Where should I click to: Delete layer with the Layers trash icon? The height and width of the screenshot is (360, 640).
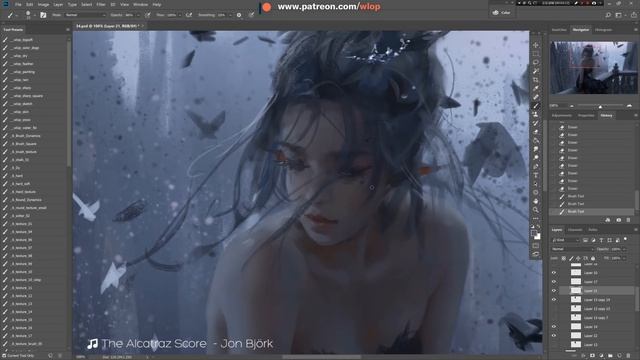click(x=629, y=356)
